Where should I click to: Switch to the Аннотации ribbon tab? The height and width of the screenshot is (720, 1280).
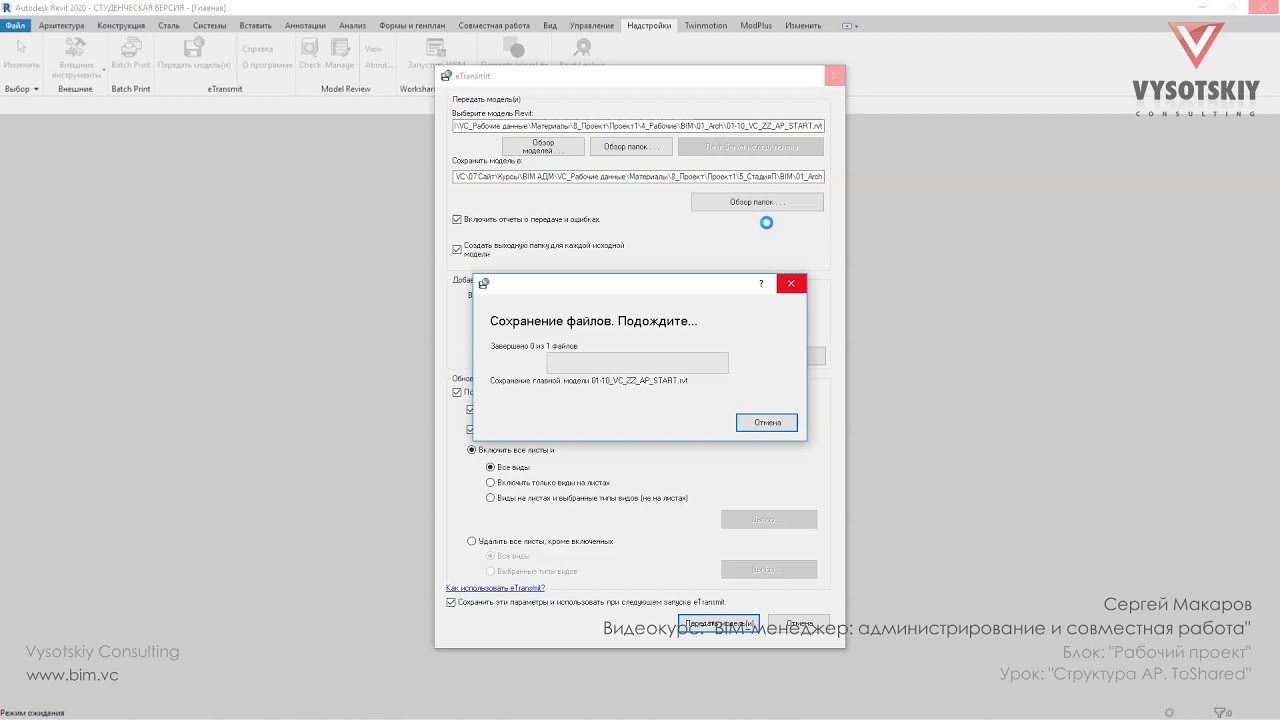tap(305, 25)
